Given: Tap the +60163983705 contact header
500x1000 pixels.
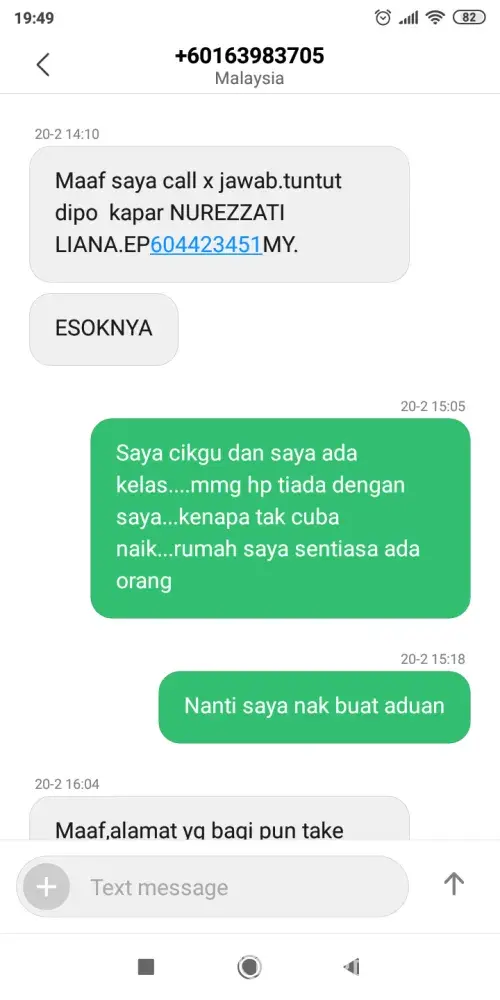Looking at the screenshot, I should 249,56.
